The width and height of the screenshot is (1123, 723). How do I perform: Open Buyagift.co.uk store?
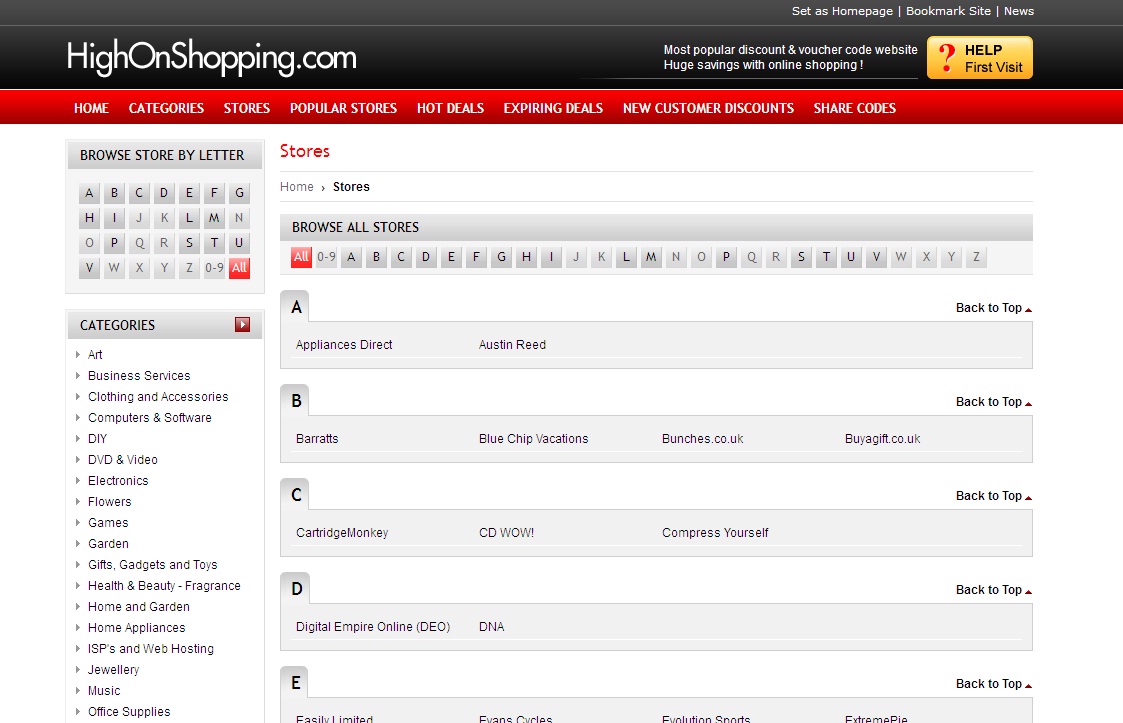pyautogui.click(x=882, y=439)
